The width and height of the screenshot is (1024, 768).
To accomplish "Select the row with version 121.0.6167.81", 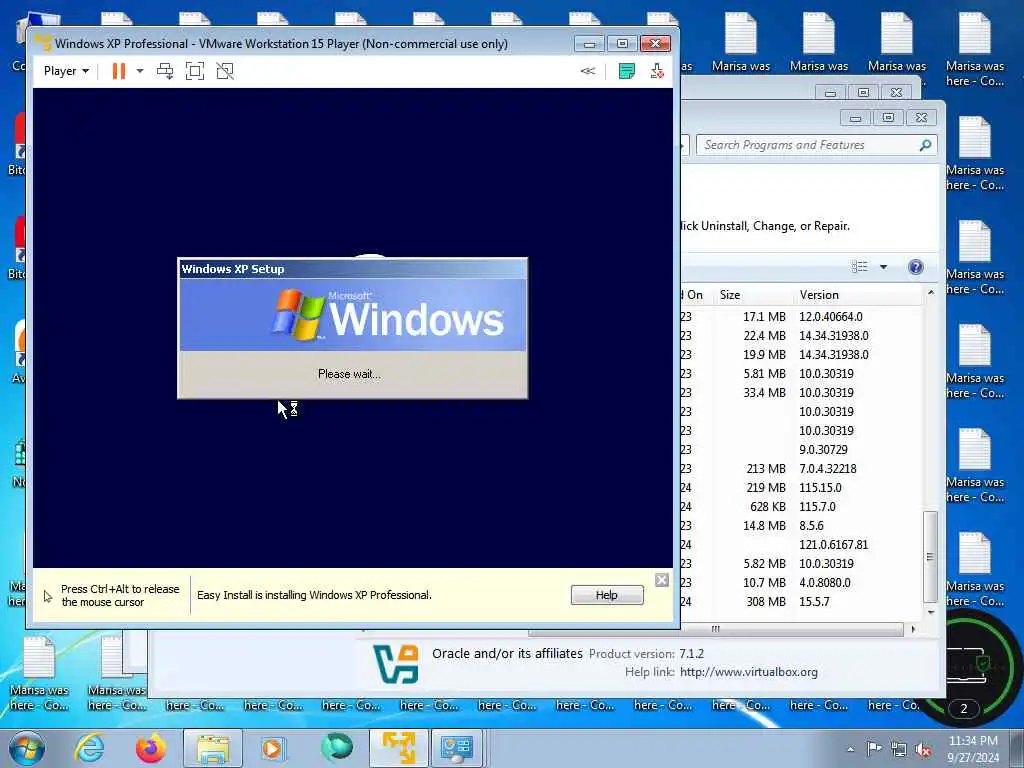I will click(x=801, y=544).
